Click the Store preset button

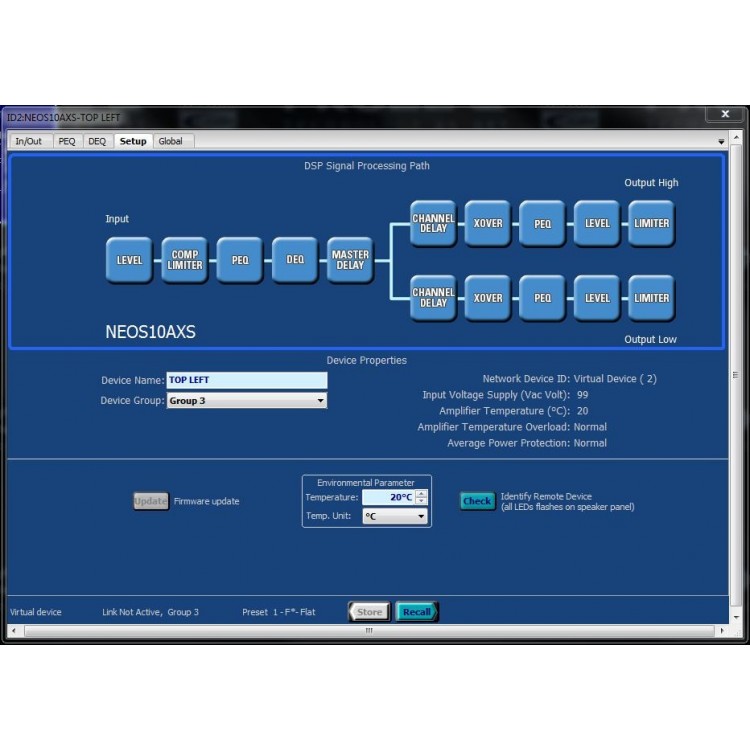[x=369, y=612]
